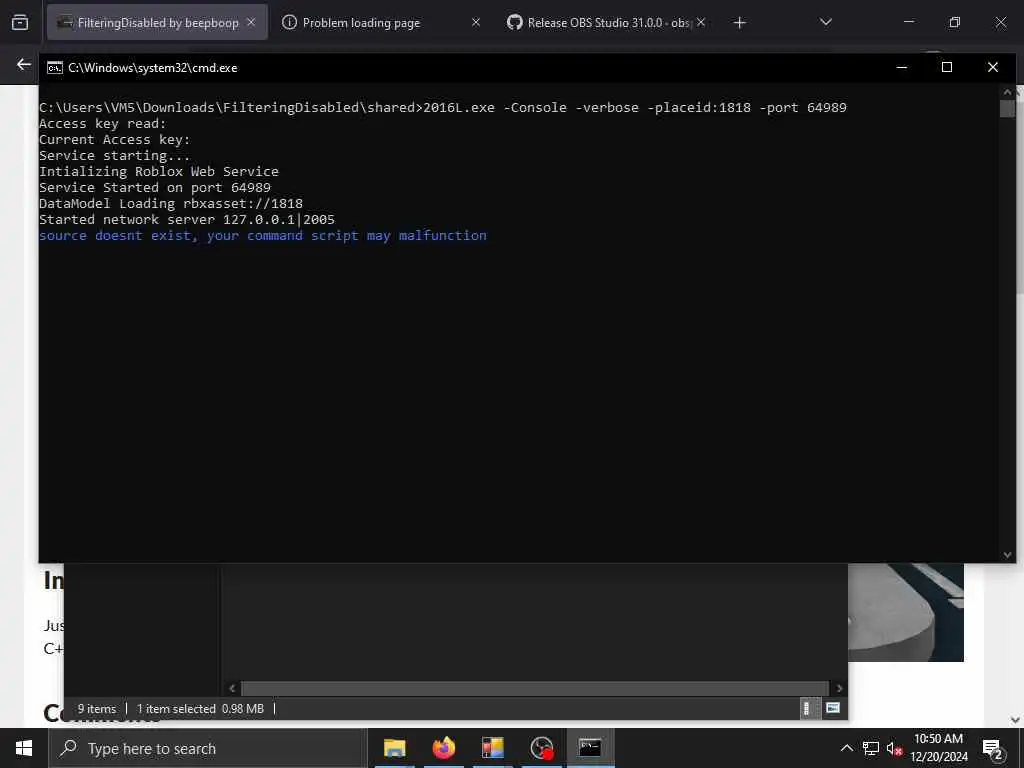Switch to the Problem loading page tab
The height and width of the screenshot is (768, 1024).
pos(361,22)
